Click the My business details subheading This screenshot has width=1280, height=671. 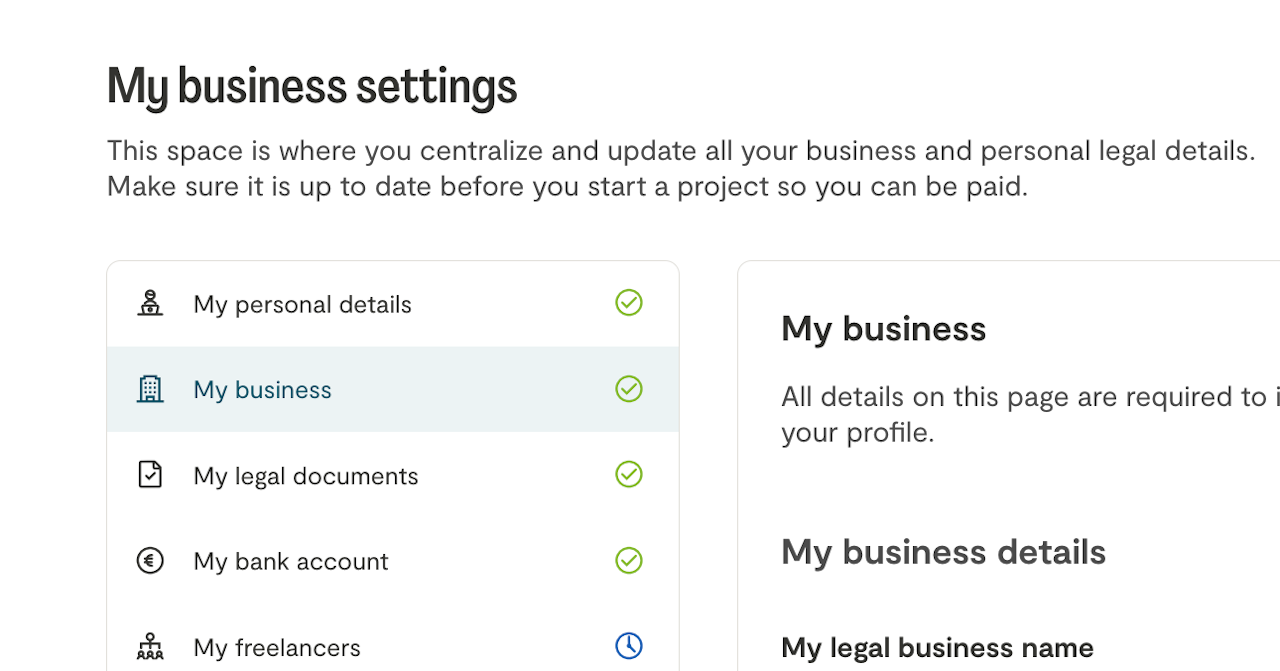point(943,552)
